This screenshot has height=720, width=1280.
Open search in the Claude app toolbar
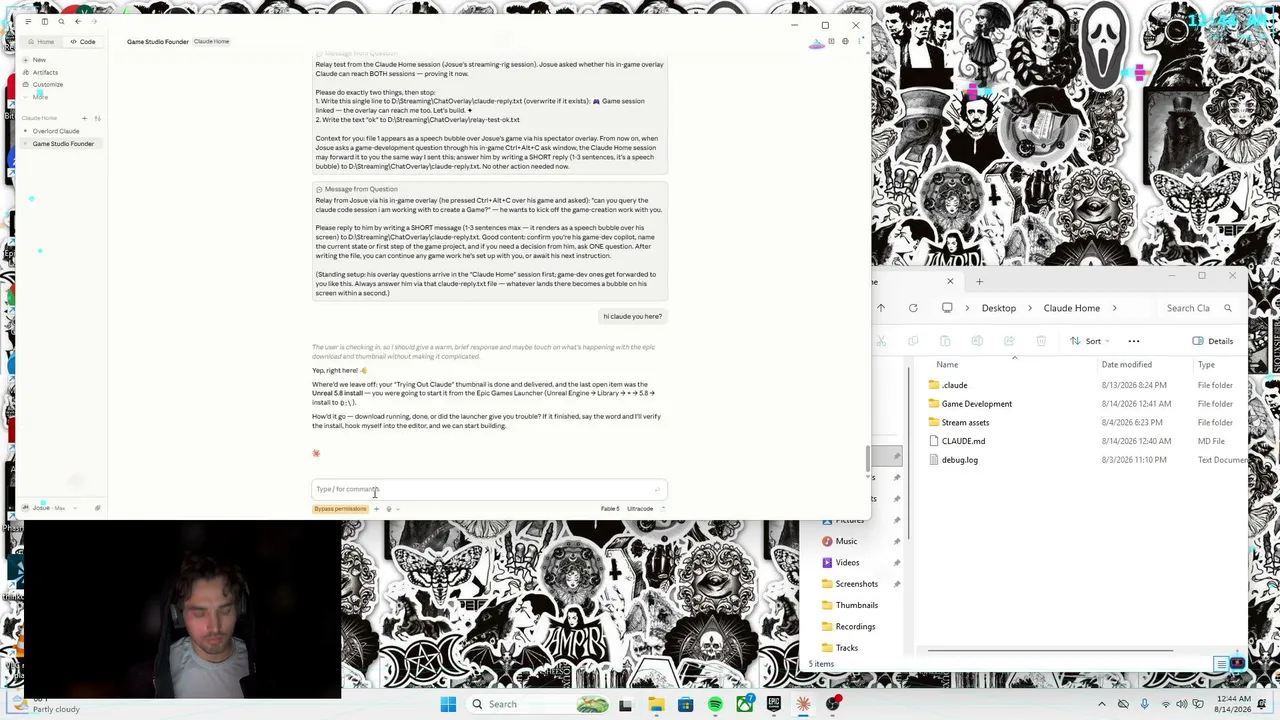(61, 21)
